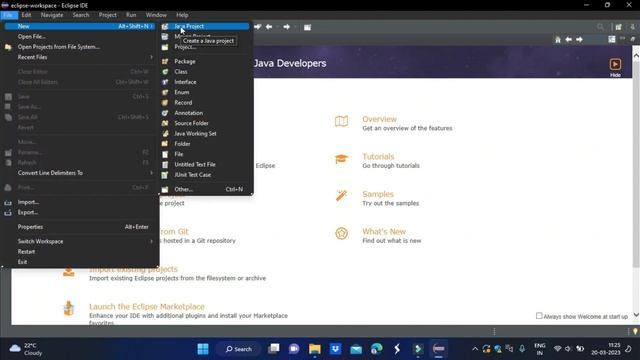Click the Interface icon in submenu
The width and height of the screenshot is (640, 360).
[x=165, y=82]
